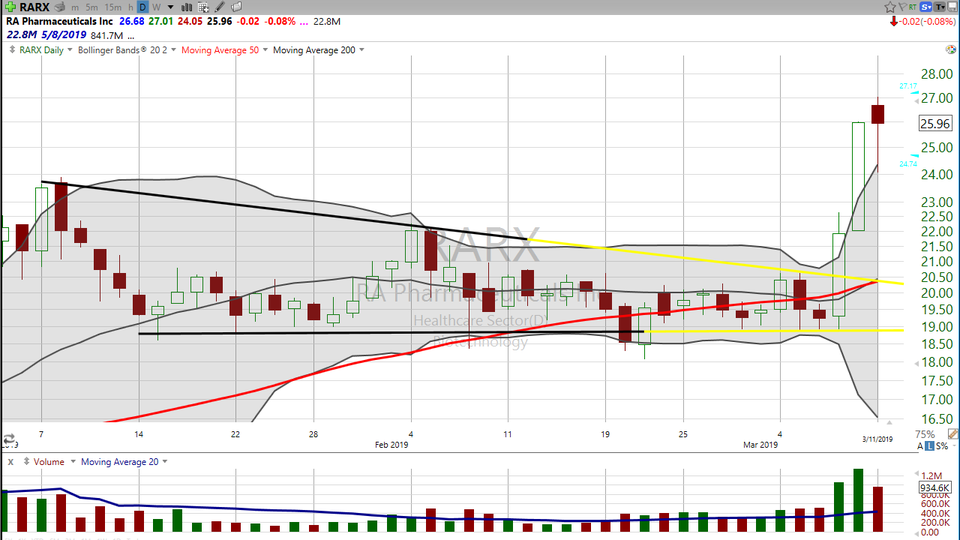
Task: Click the 75% chart zoom label
Action: pos(925,434)
